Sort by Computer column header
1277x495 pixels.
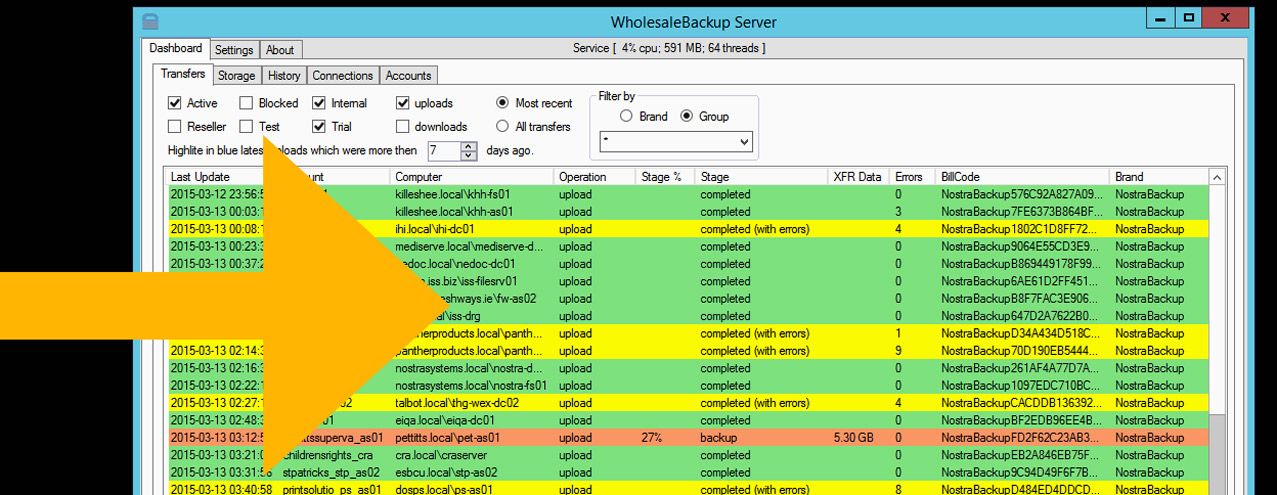pos(472,177)
